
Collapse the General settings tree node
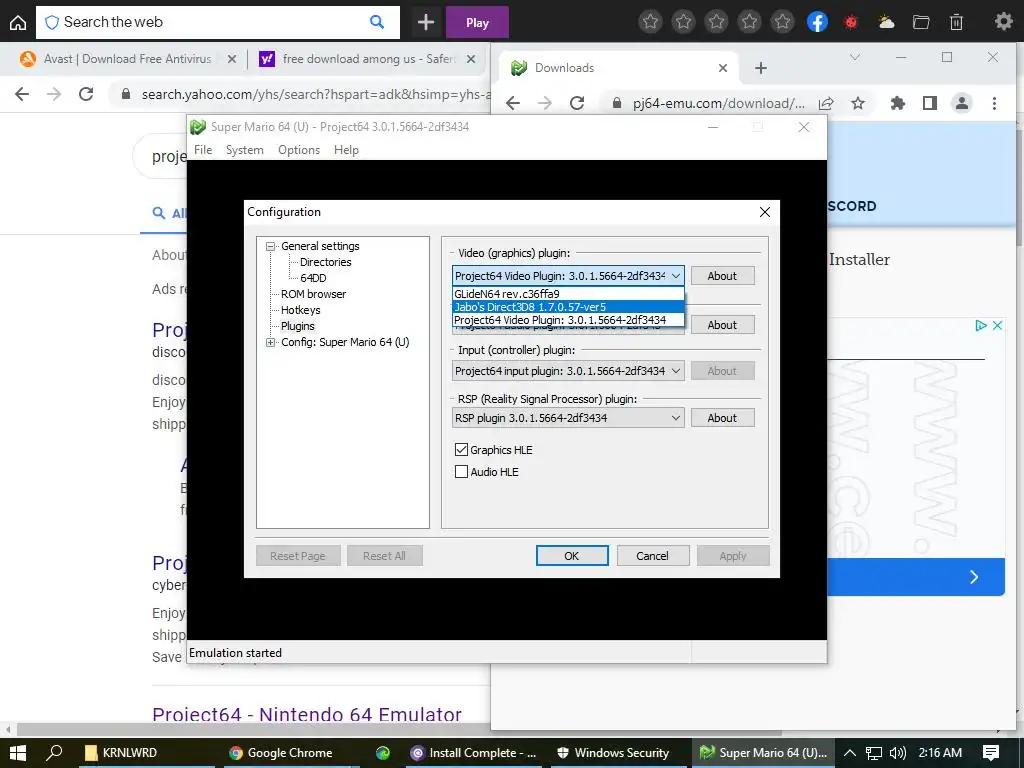[x=270, y=246]
